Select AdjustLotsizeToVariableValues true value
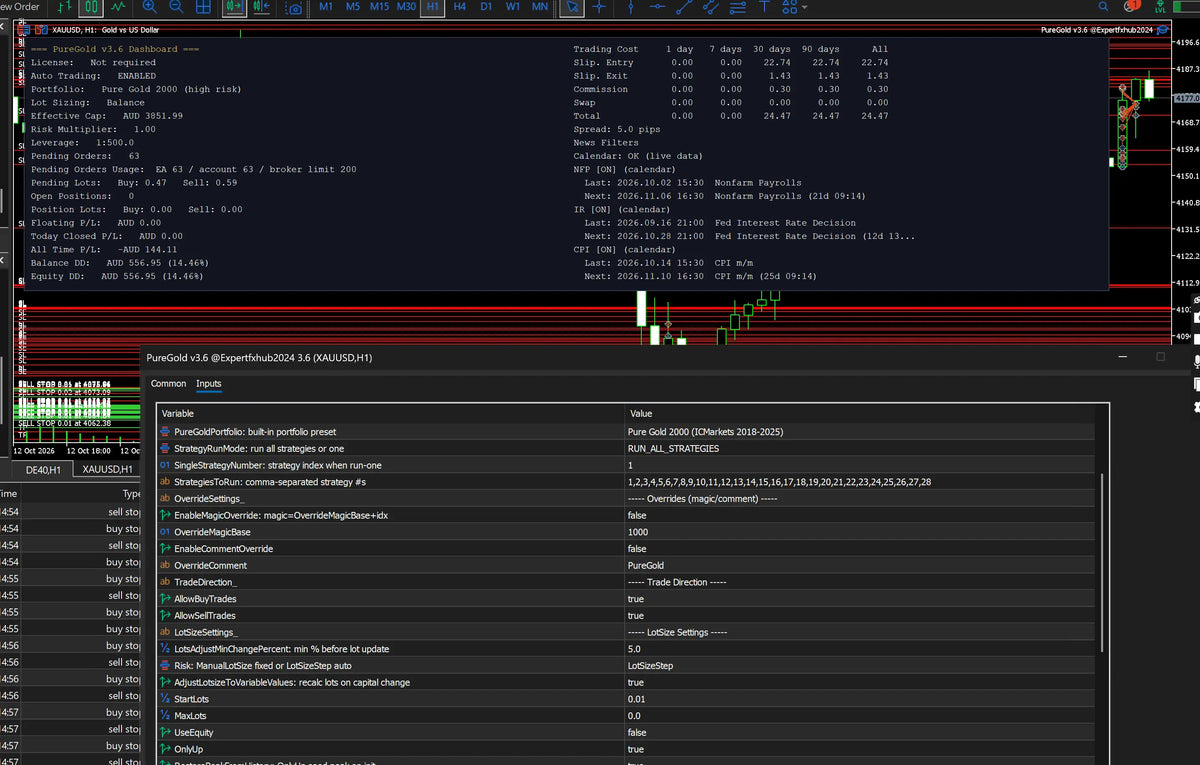This screenshot has width=1200, height=765. pyautogui.click(x=860, y=682)
